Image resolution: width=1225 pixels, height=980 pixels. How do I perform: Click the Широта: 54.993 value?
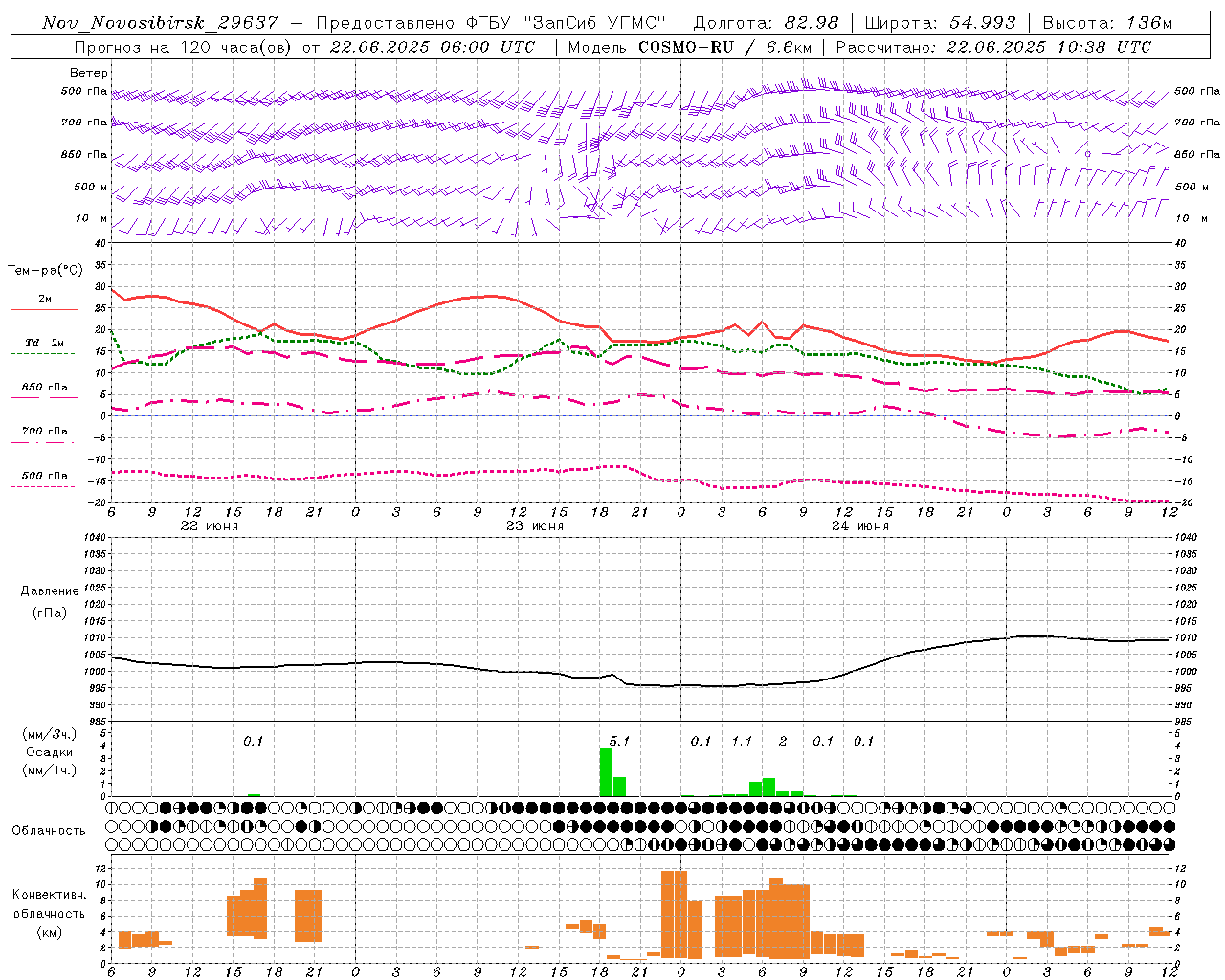940,23
